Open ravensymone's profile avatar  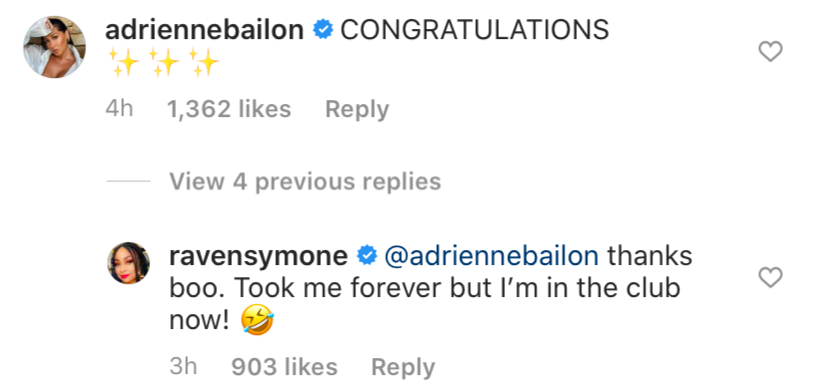pyautogui.click(x=129, y=263)
